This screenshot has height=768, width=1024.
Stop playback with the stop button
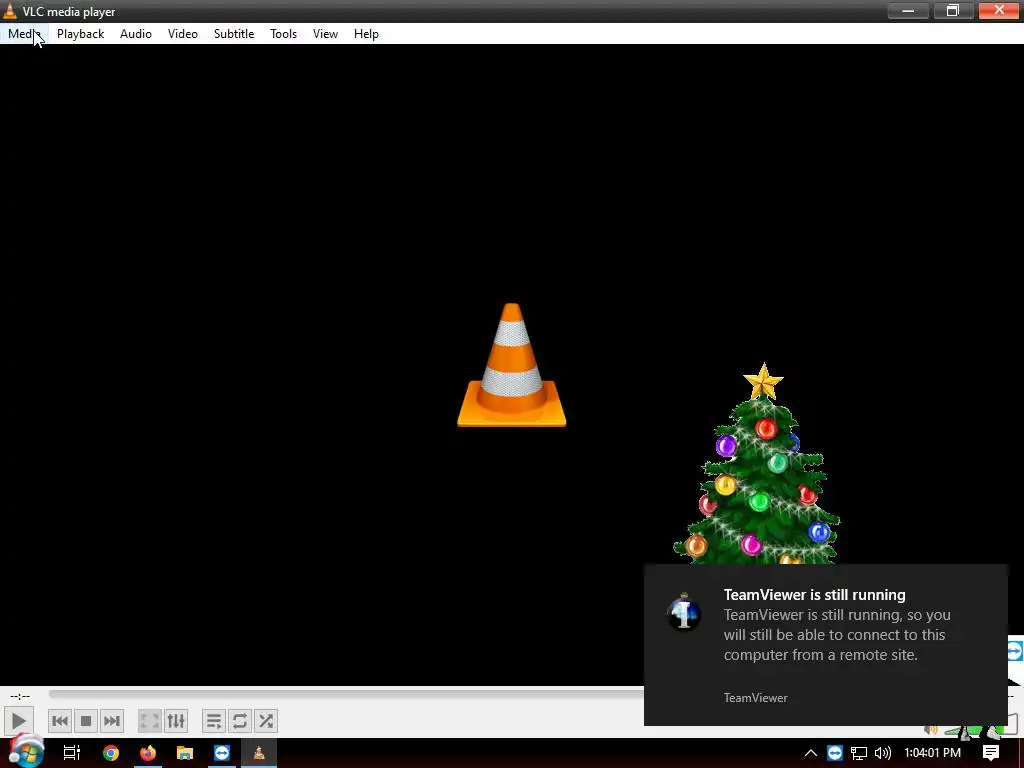click(x=86, y=721)
